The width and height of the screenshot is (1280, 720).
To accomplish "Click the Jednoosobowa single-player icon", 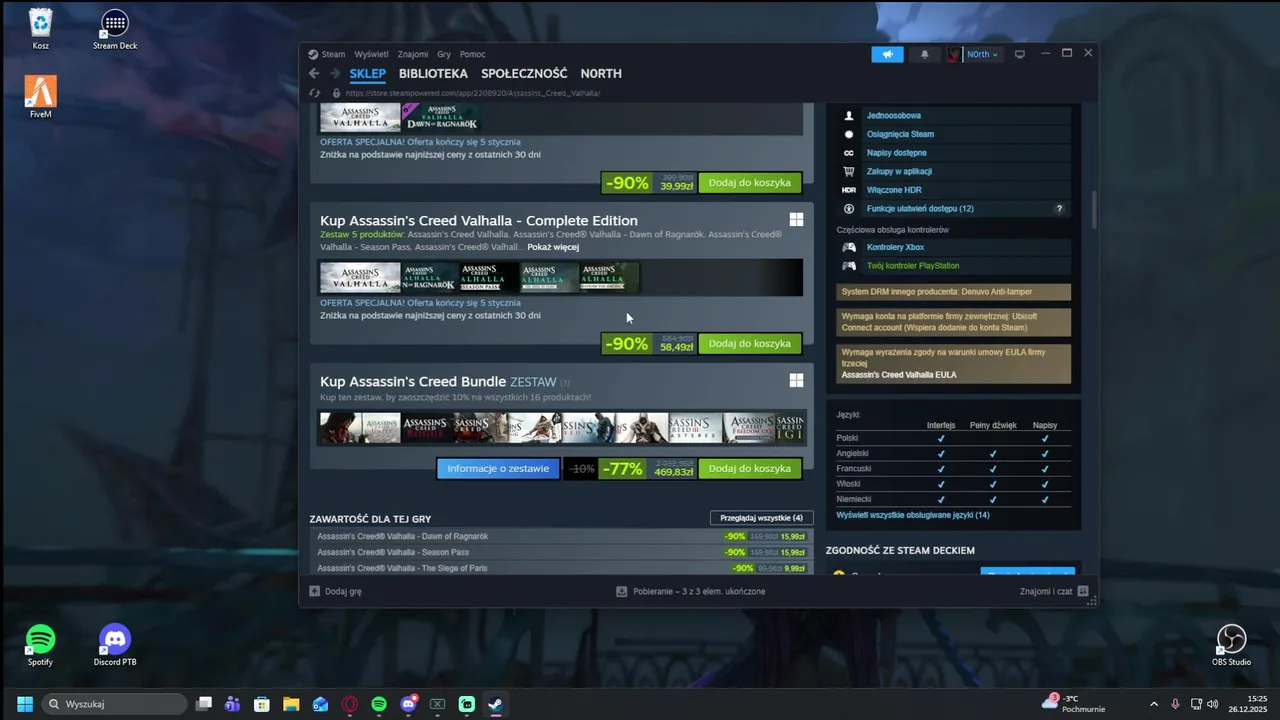I will [x=849, y=116].
